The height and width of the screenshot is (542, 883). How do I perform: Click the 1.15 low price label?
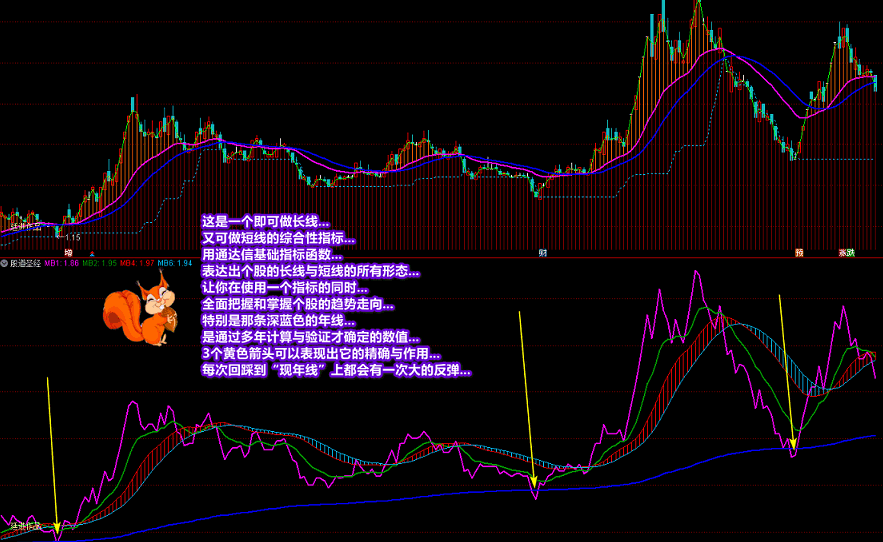[x=73, y=237]
